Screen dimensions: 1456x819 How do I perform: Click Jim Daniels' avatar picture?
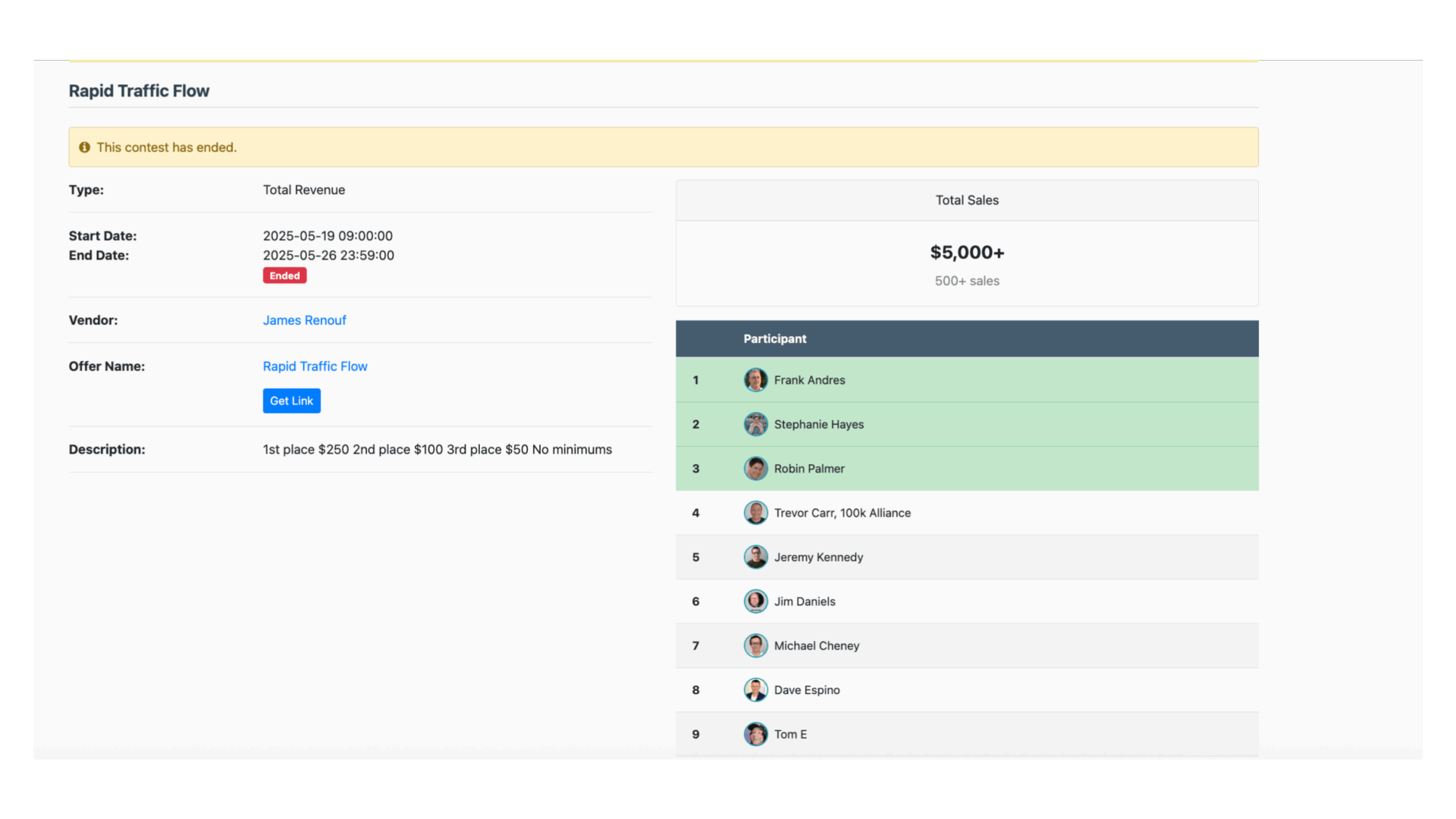pyautogui.click(x=755, y=601)
